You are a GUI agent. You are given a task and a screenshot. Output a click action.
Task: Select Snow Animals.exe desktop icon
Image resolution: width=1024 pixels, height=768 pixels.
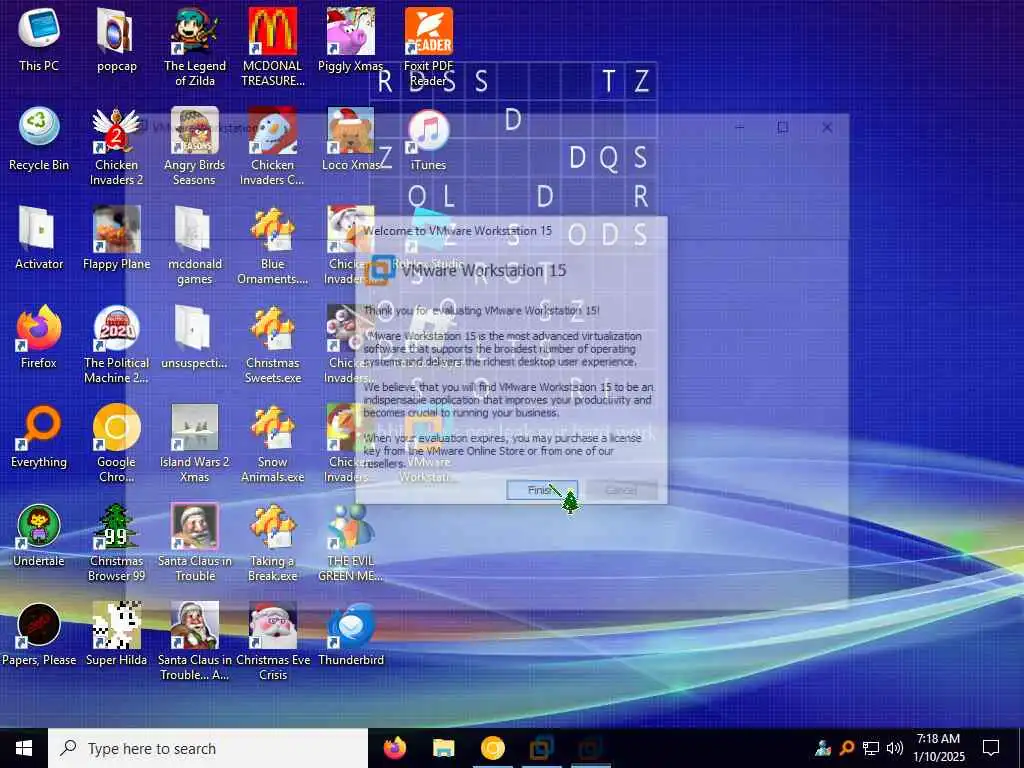coord(273,443)
